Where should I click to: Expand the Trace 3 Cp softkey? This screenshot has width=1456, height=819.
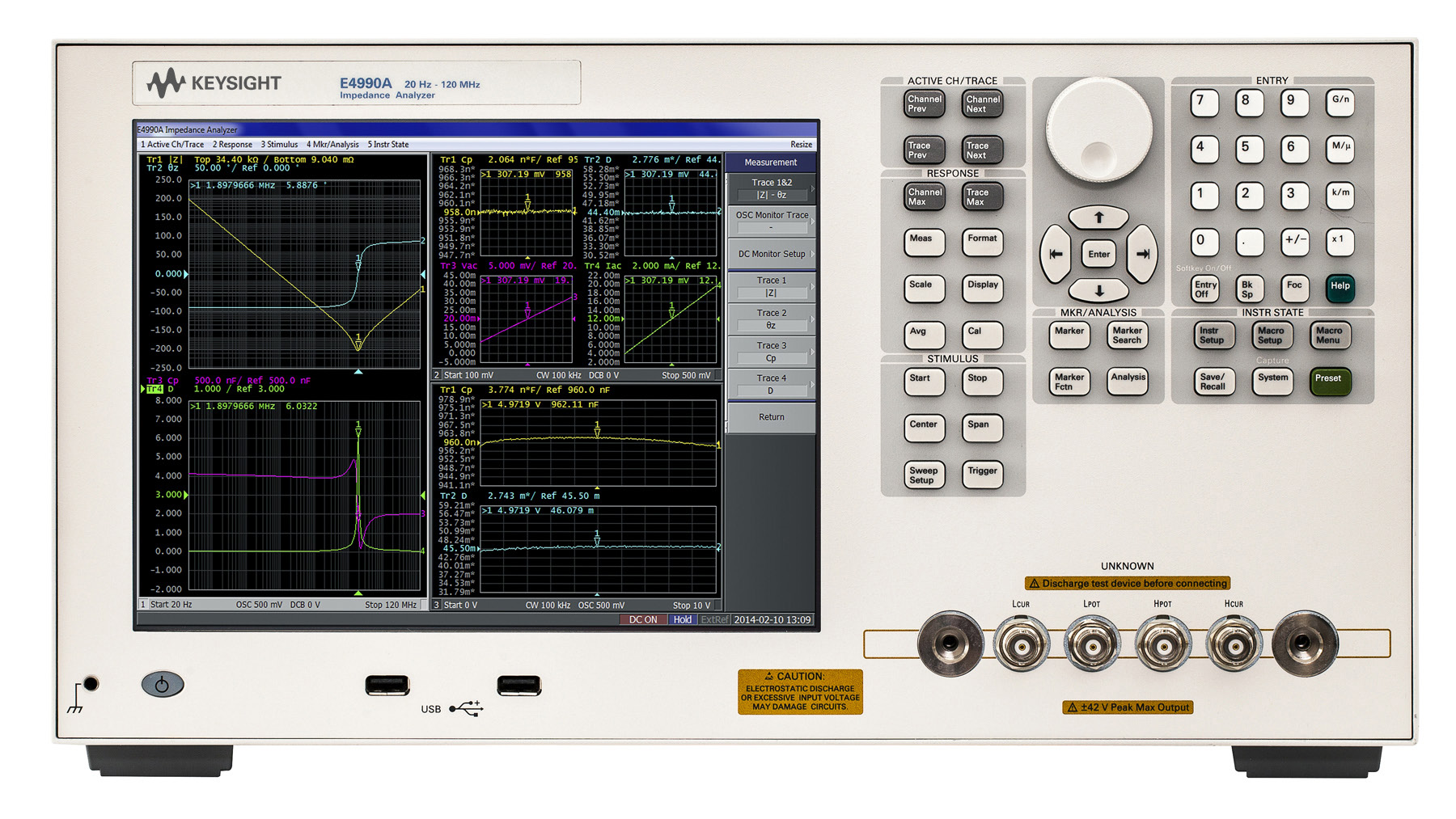[771, 352]
